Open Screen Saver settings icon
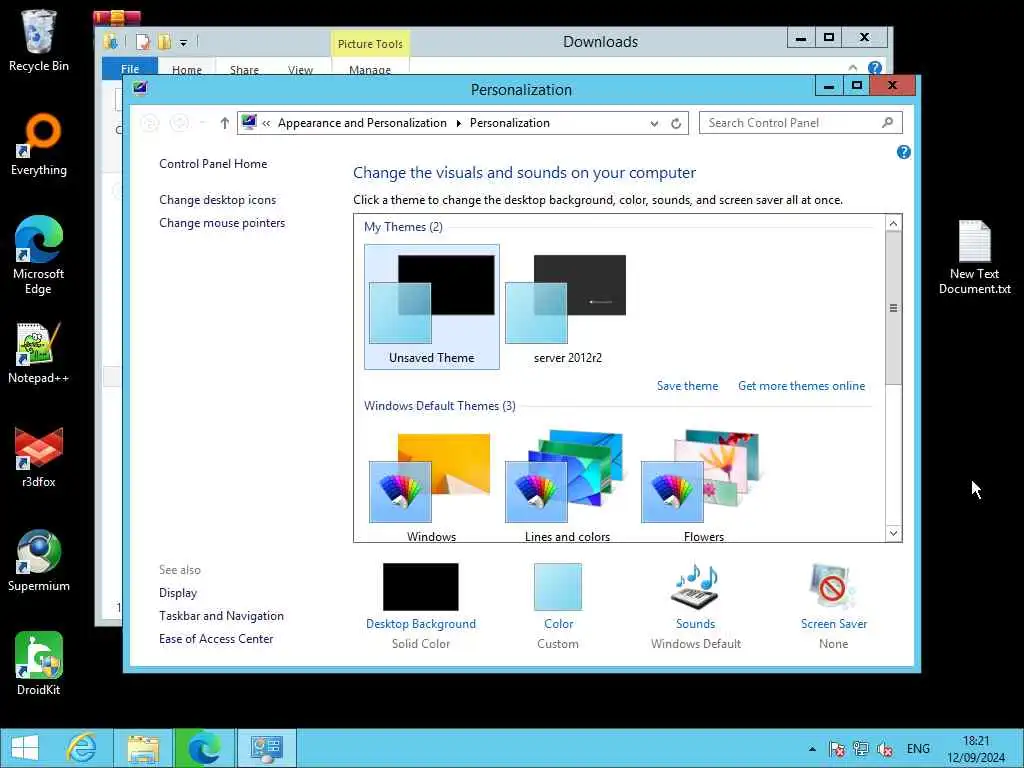The height and width of the screenshot is (768, 1024). click(833, 586)
